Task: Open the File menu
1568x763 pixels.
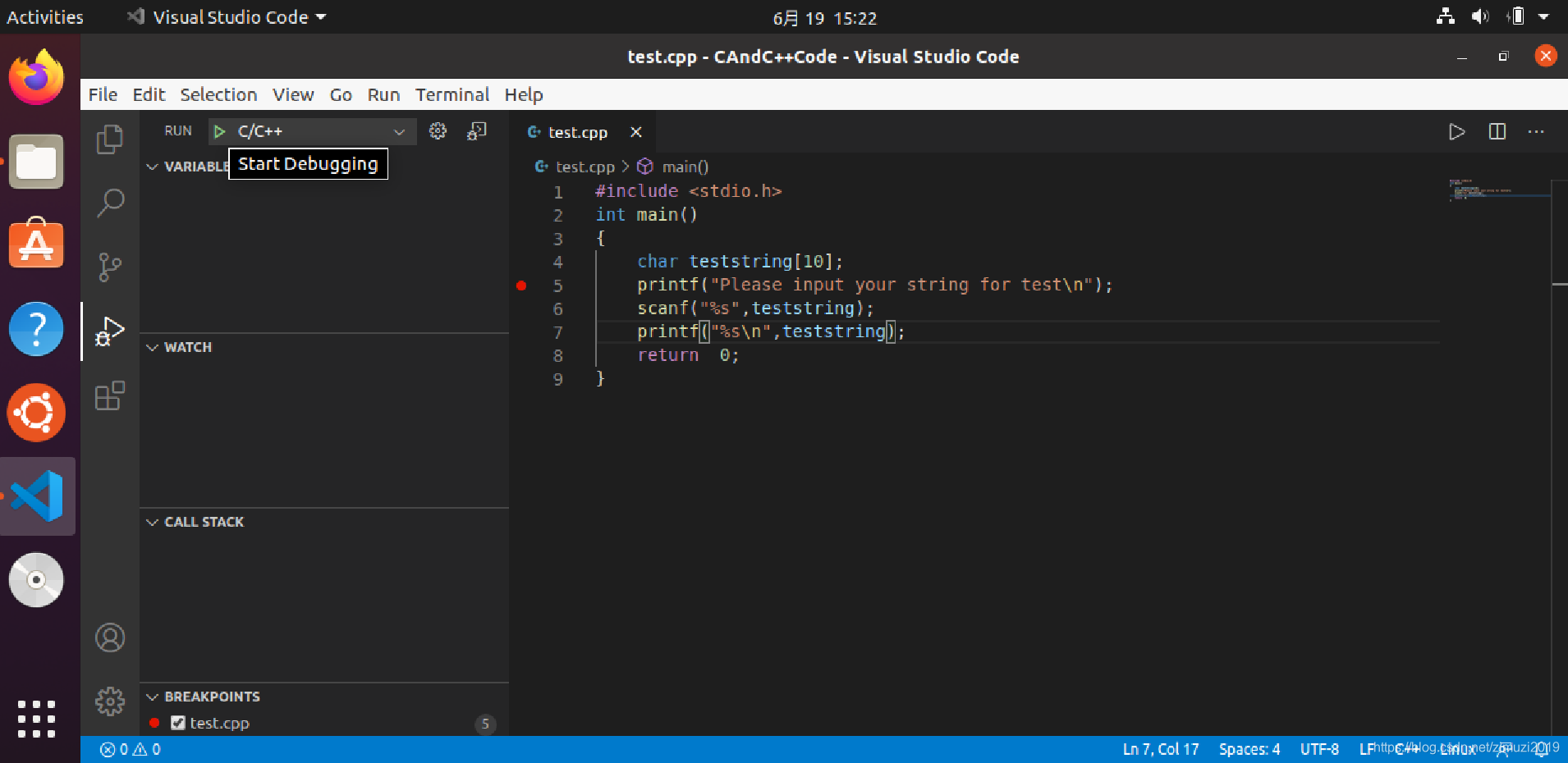Action: pos(103,94)
